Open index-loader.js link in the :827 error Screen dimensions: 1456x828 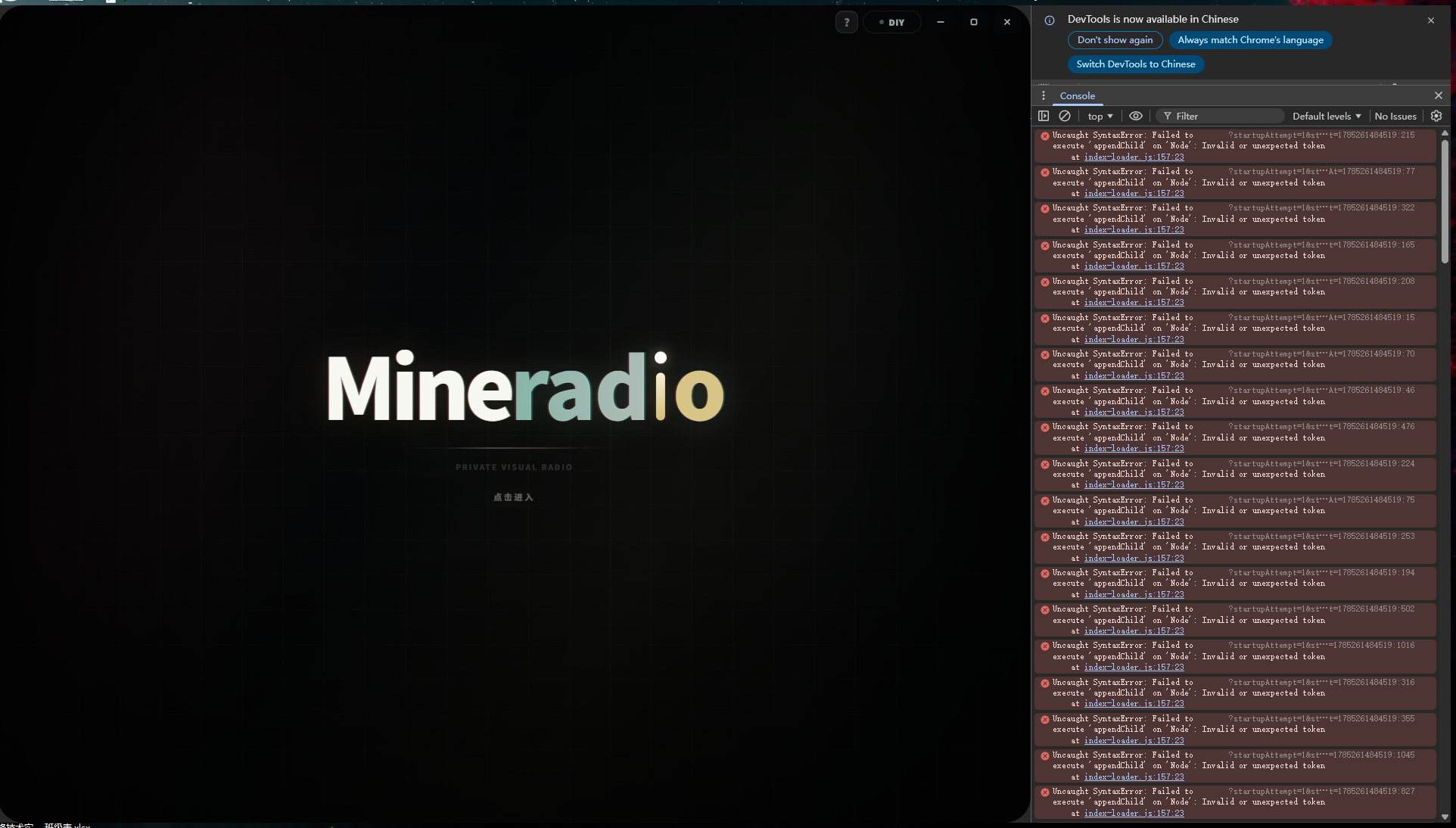click(x=1134, y=814)
